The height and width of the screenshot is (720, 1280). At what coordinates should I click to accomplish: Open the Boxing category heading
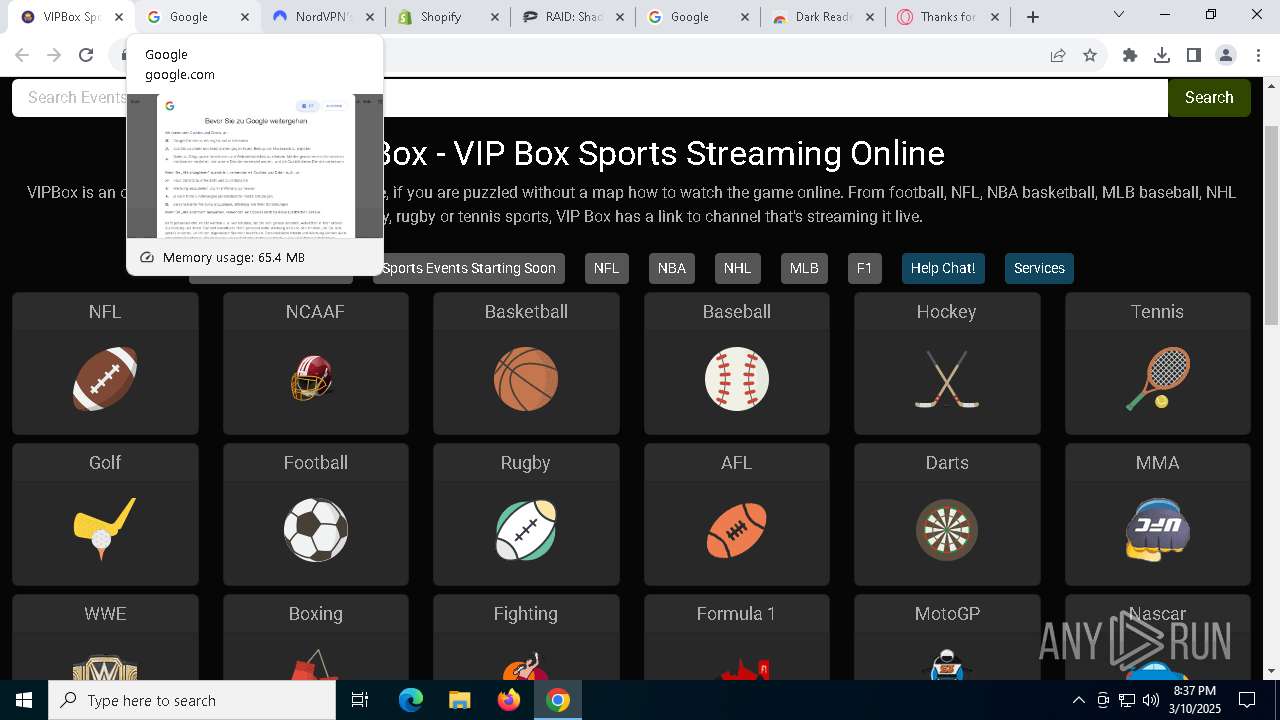click(x=315, y=614)
